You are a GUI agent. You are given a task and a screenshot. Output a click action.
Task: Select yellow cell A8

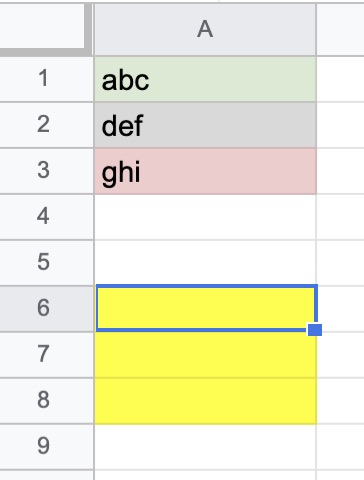(205, 401)
